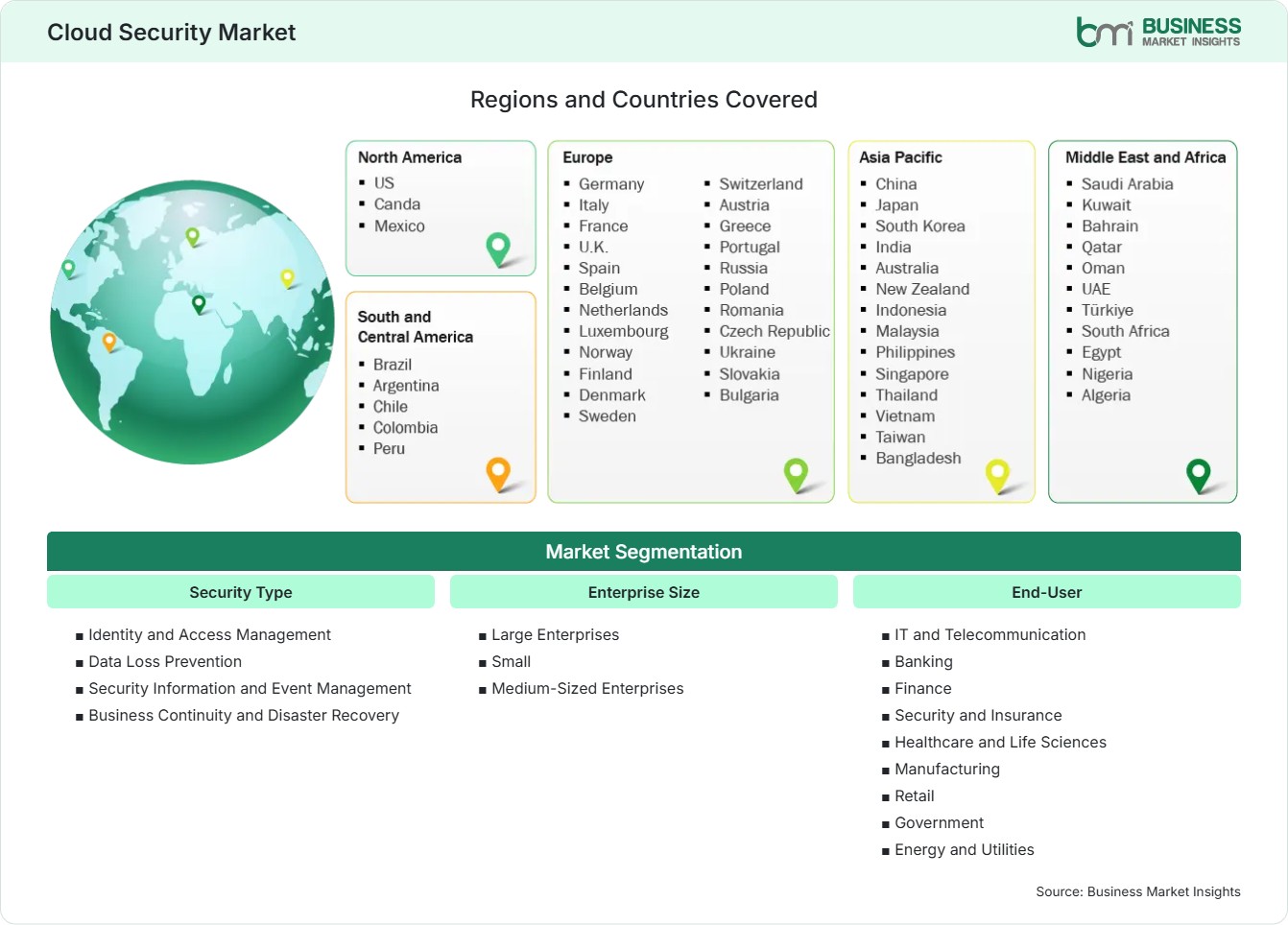
Task: Click Sweden in the Europe list
Action: pyautogui.click(x=608, y=416)
